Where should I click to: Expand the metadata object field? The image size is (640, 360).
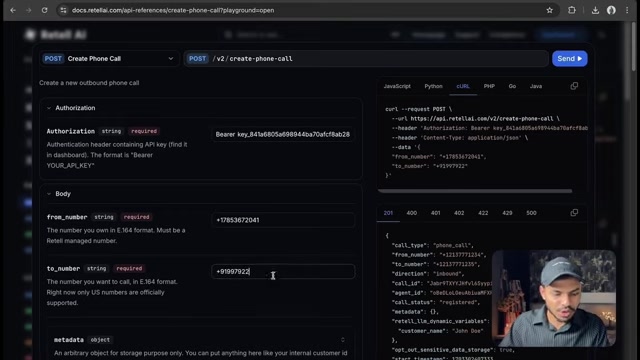(x=343, y=340)
